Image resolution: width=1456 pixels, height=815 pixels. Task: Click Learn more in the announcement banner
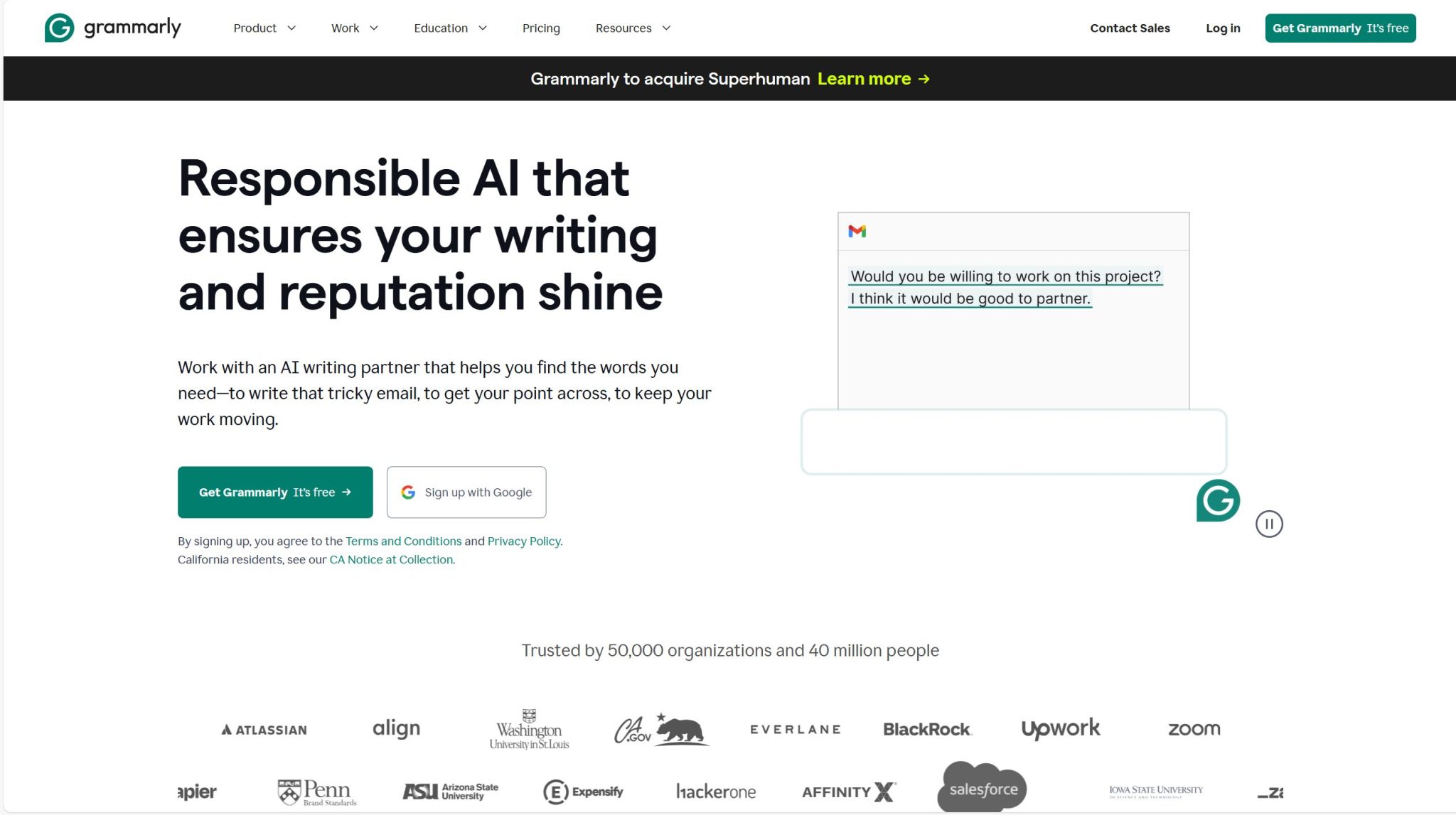(864, 79)
